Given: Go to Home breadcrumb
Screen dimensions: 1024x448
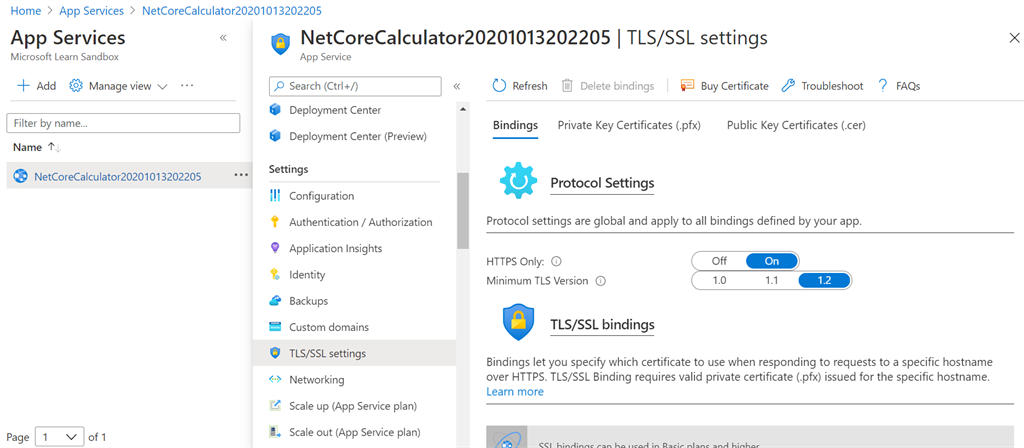Looking at the screenshot, I should [x=25, y=10].
